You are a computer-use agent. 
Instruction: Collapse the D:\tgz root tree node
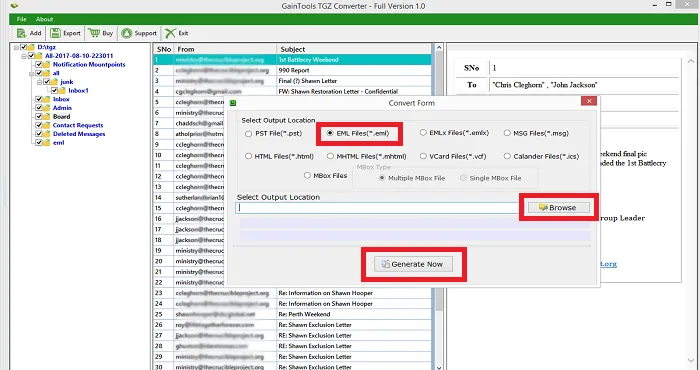17,47
